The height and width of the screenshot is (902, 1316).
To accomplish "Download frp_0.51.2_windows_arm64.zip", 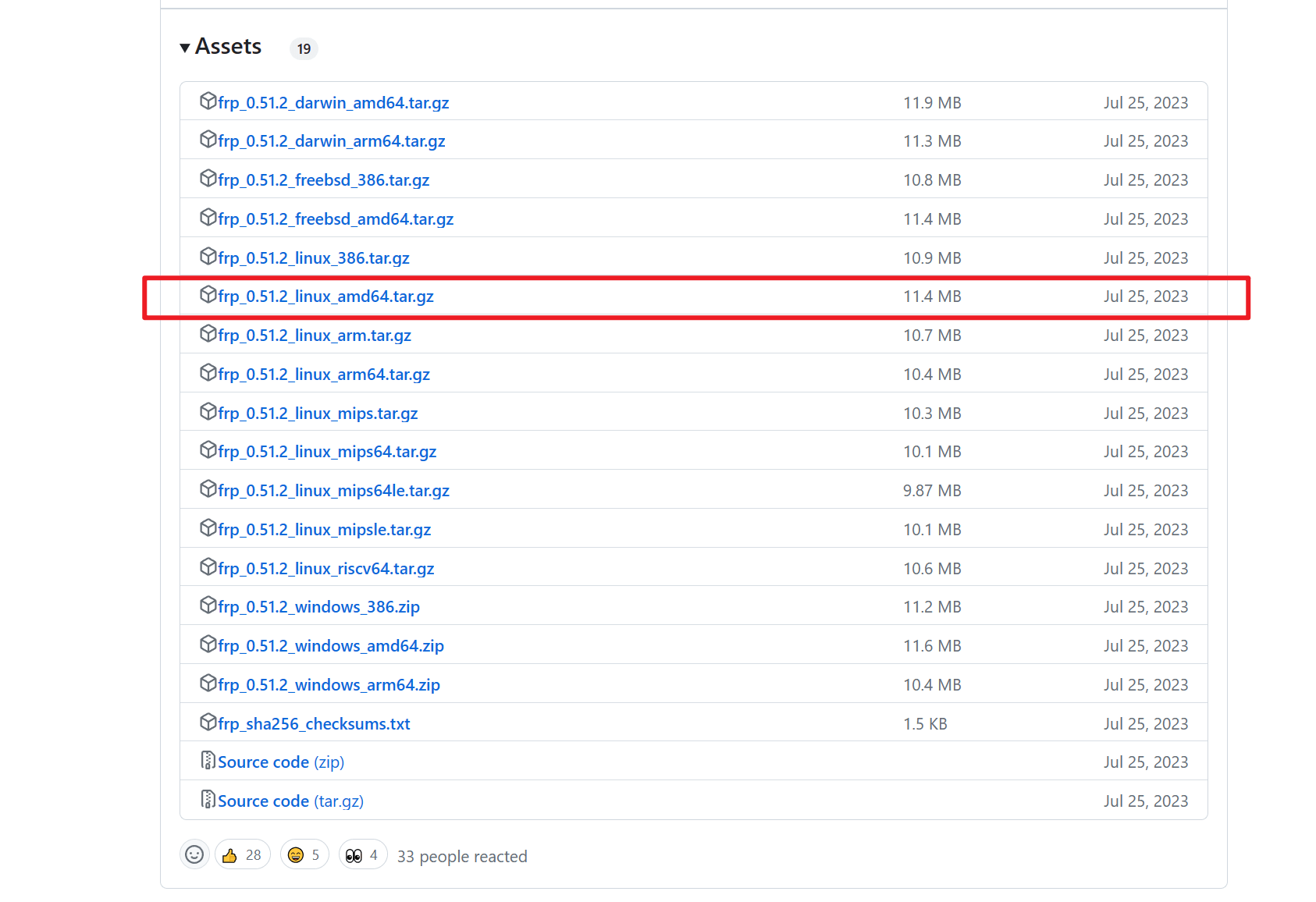I will (x=329, y=685).
